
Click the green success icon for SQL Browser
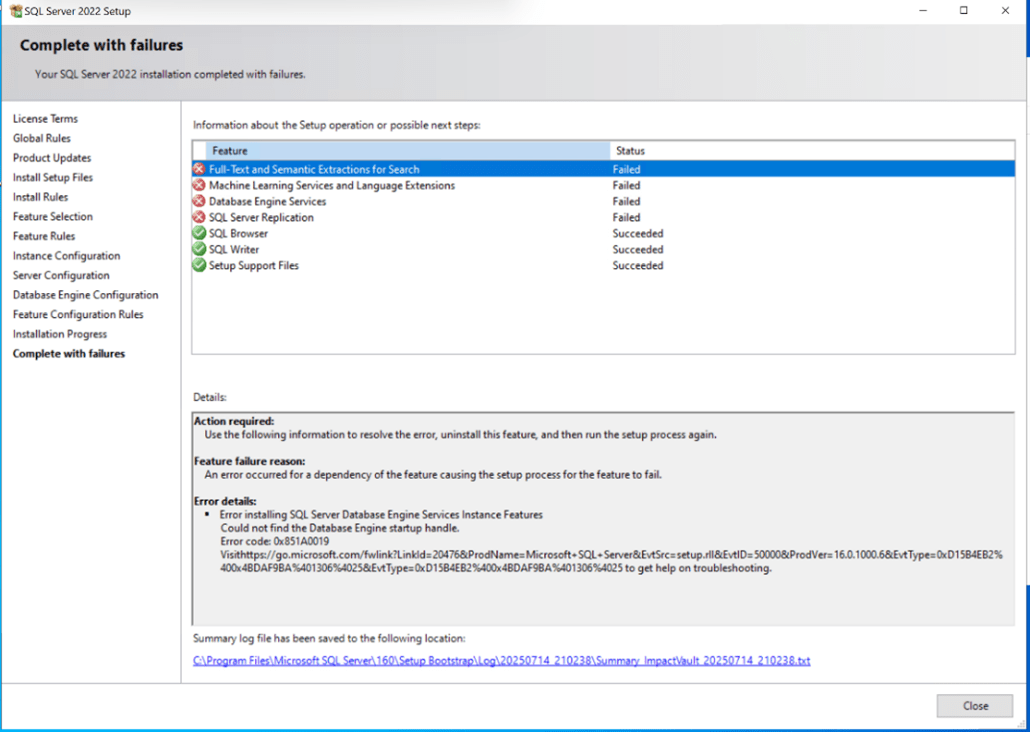[x=199, y=233]
